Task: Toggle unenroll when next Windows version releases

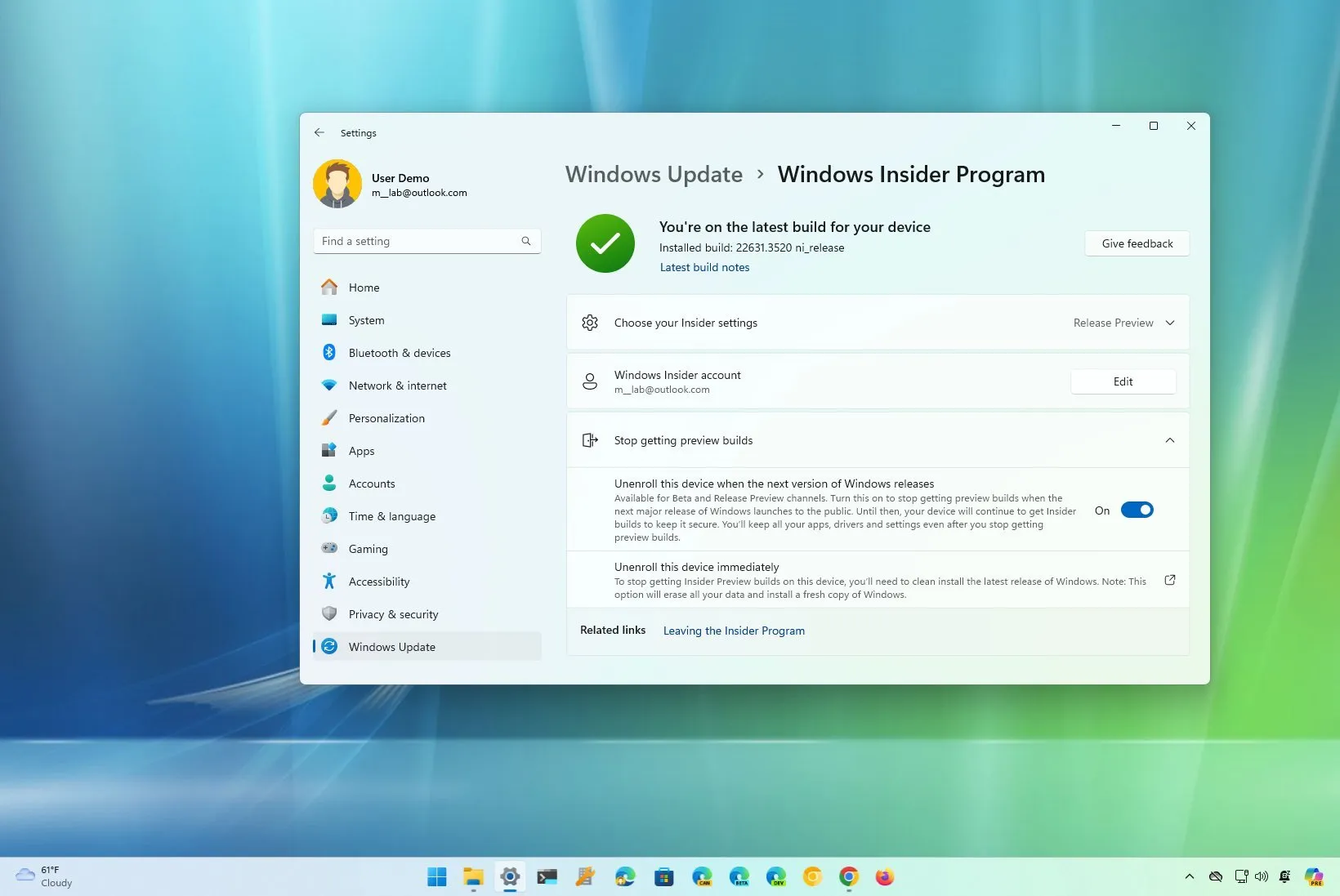Action: click(x=1137, y=510)
